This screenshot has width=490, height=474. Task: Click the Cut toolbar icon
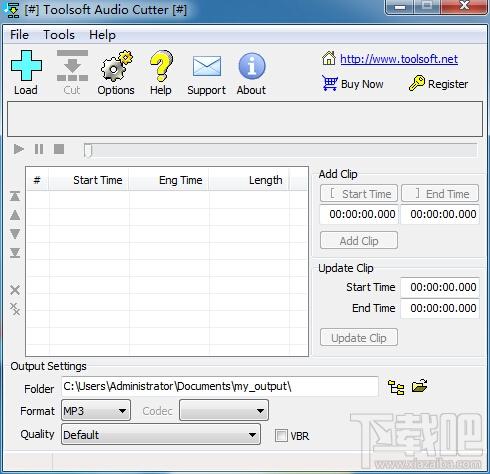click(72, 66)
